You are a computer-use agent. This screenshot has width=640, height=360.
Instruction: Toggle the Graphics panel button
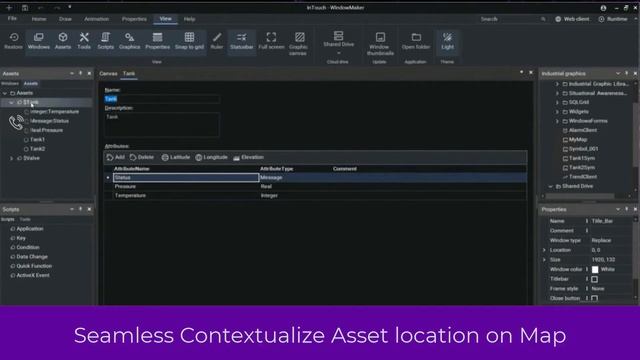[x=129, y=41]
